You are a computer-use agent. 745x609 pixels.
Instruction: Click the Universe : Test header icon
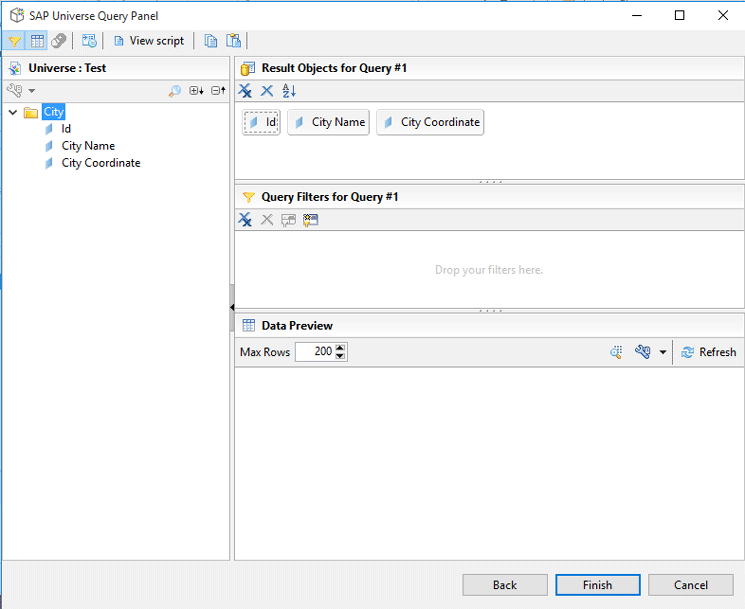click(x=15, y=68)
